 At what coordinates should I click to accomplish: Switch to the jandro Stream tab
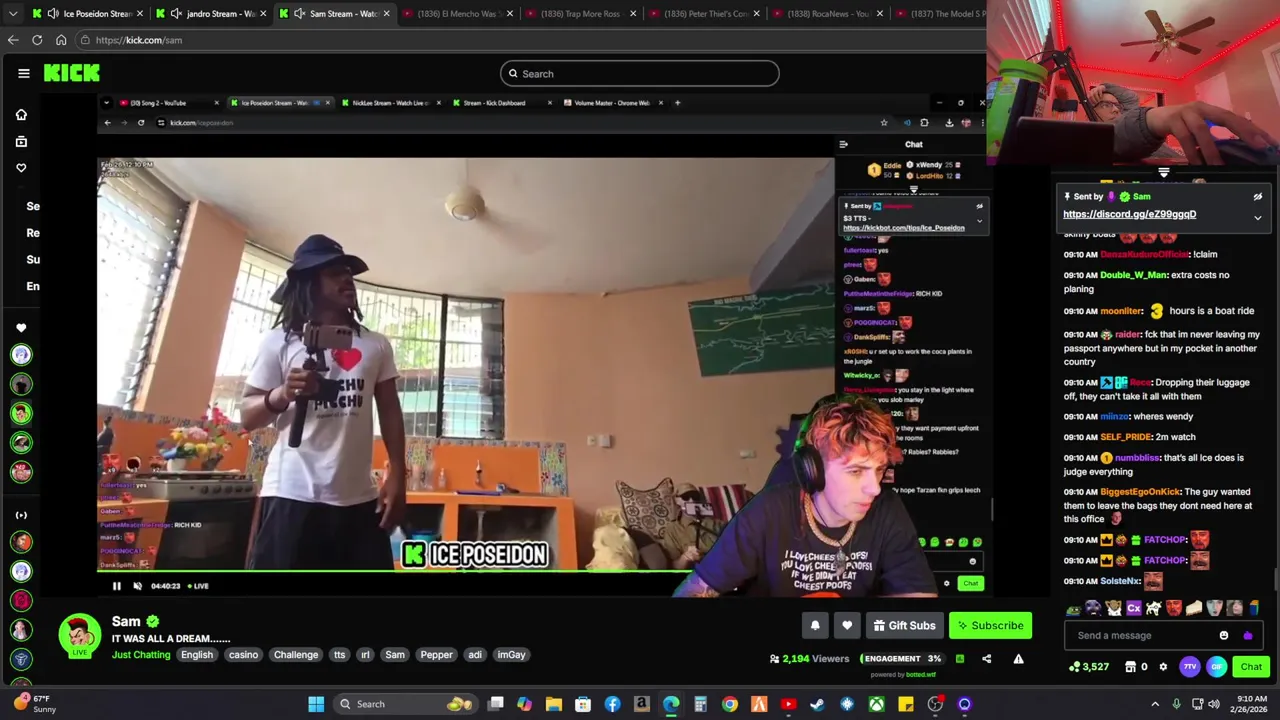coord(210,14)
